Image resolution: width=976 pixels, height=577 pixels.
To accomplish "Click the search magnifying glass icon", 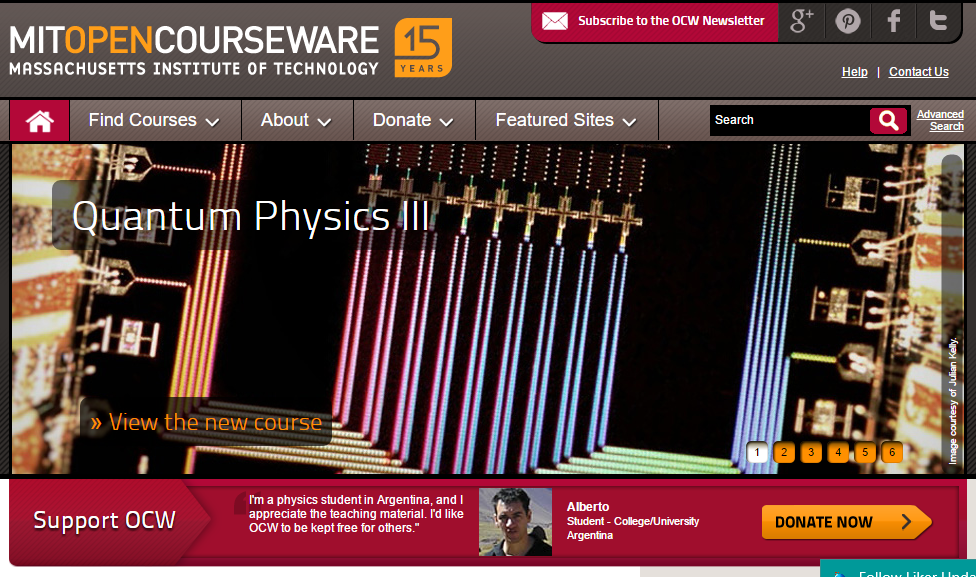I will coord(887,120).
